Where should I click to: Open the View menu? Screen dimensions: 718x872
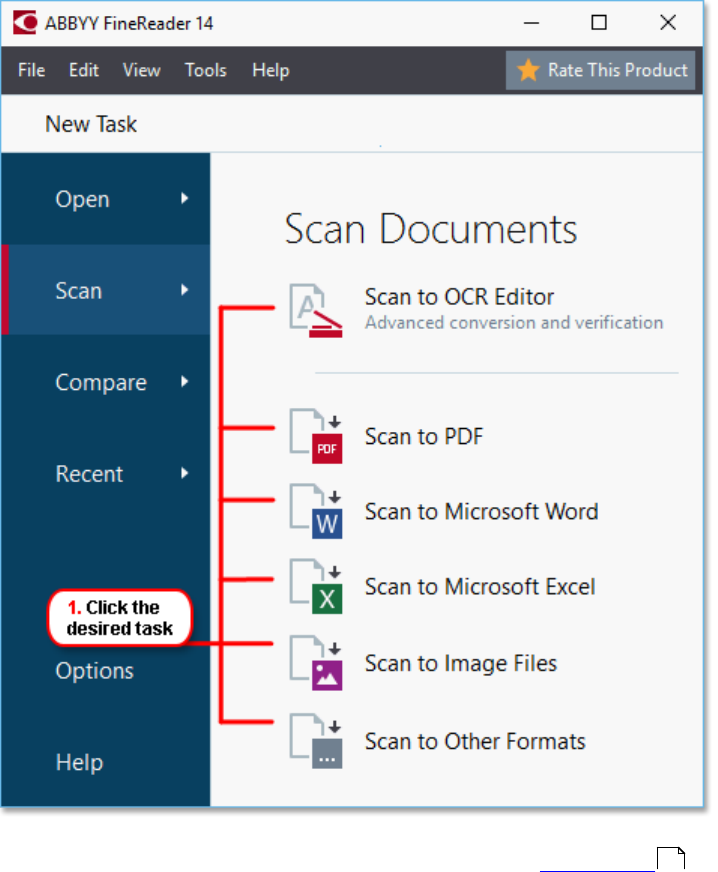point(142,70)
